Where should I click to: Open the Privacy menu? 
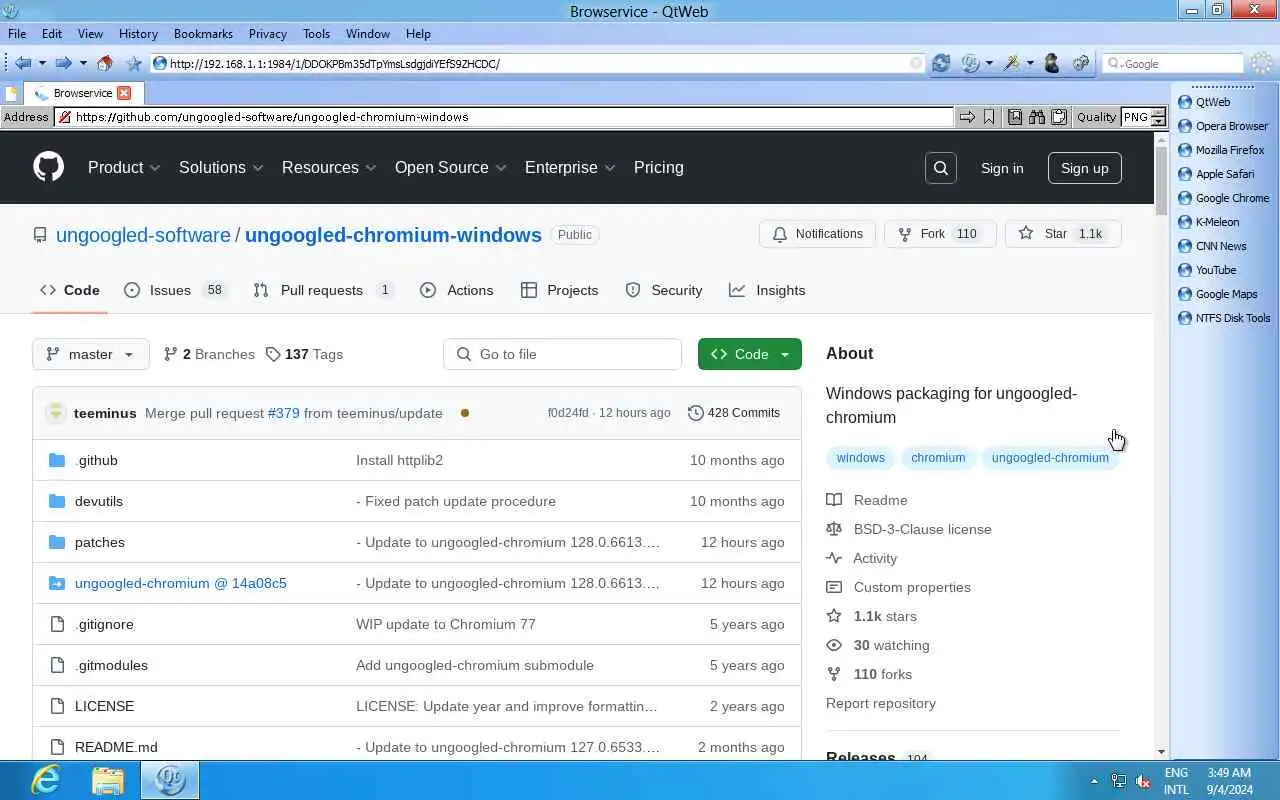click(268, 33)
